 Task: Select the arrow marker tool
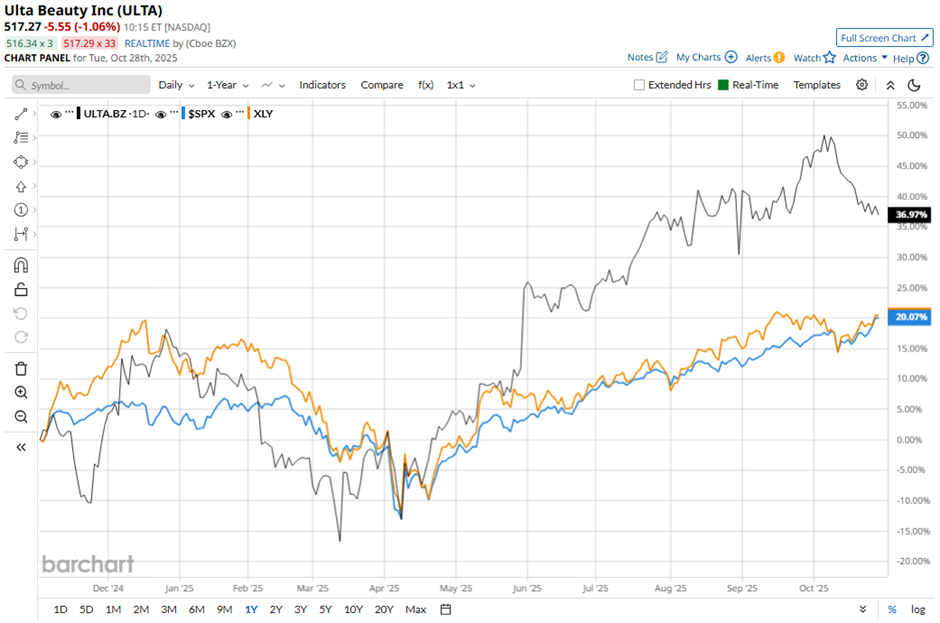tap(20, 186)
